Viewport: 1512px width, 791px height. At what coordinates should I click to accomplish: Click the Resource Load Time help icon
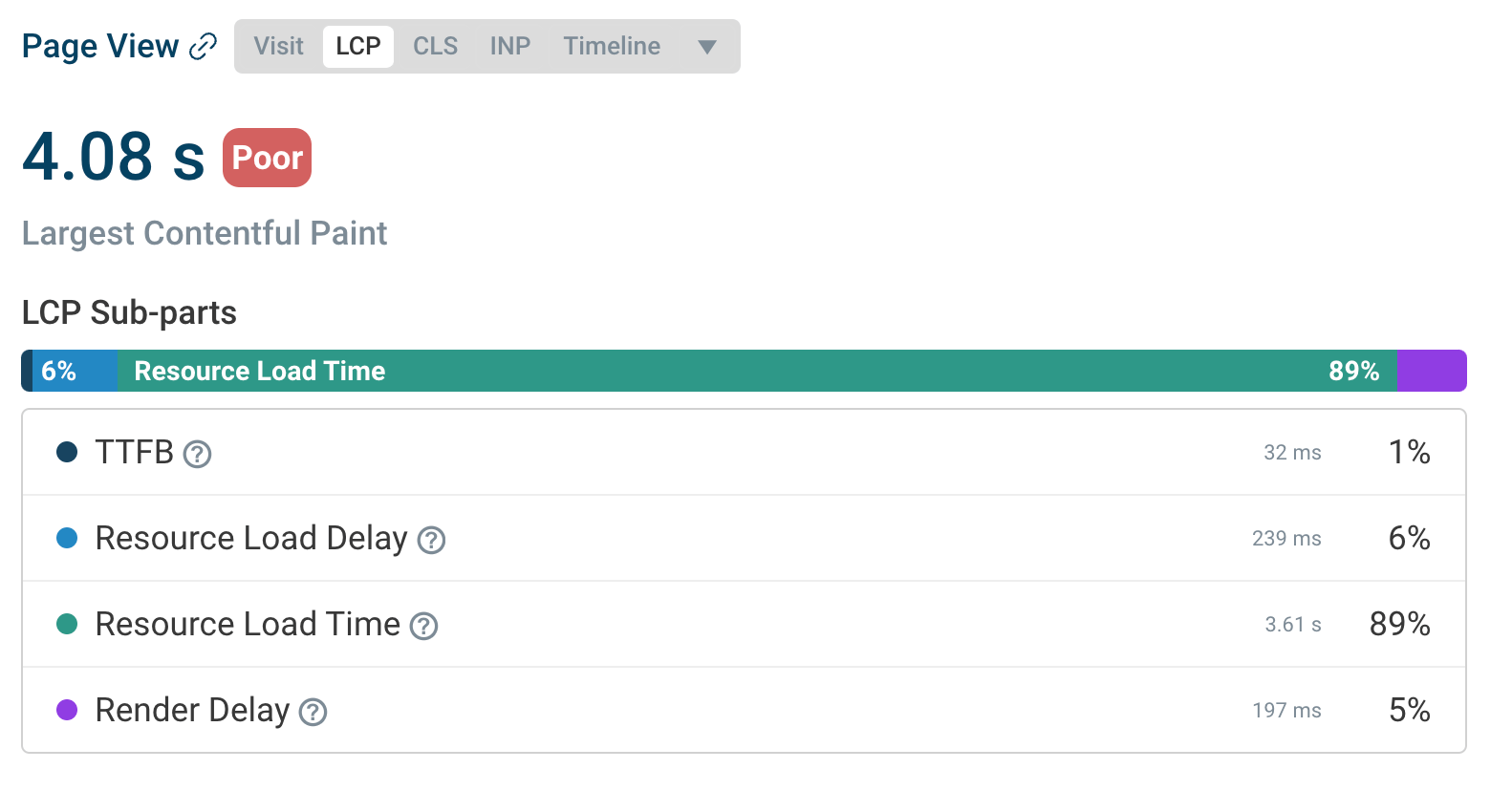tap(424, 628)
